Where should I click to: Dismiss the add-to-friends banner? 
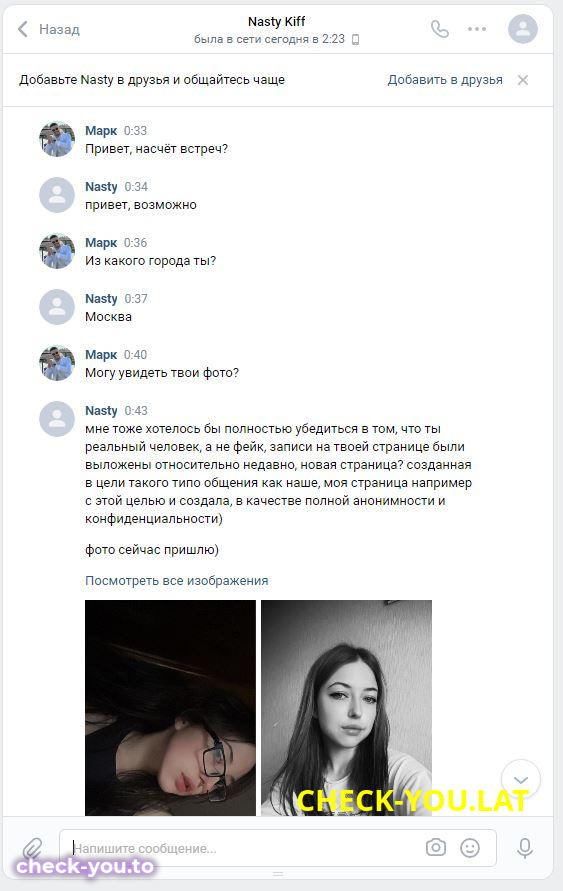523,80
